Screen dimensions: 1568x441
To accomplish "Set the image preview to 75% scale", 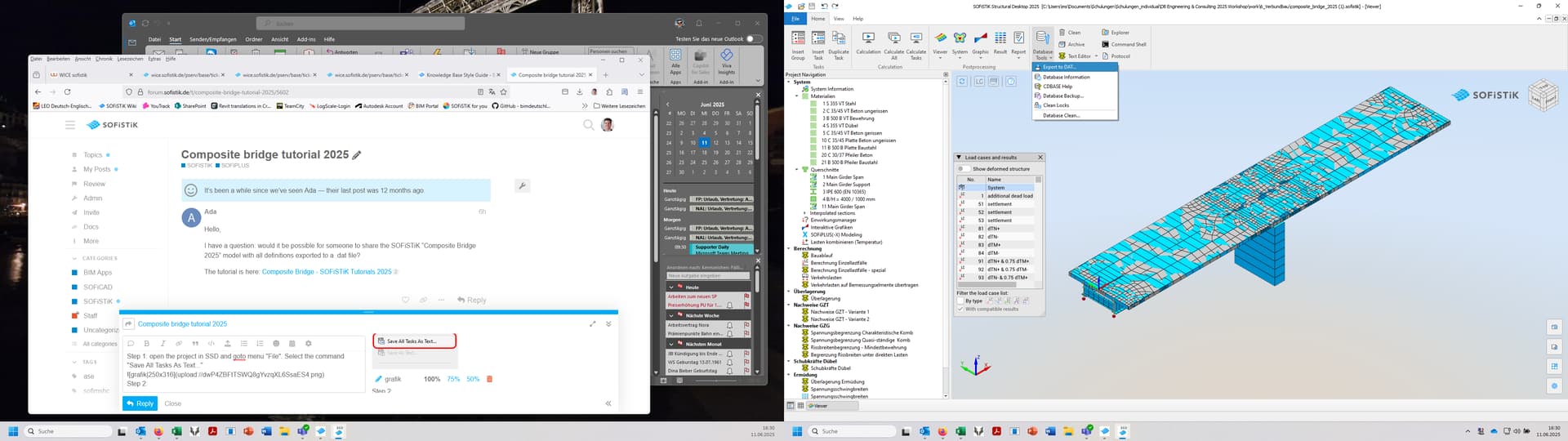I will tap(453, 379).
